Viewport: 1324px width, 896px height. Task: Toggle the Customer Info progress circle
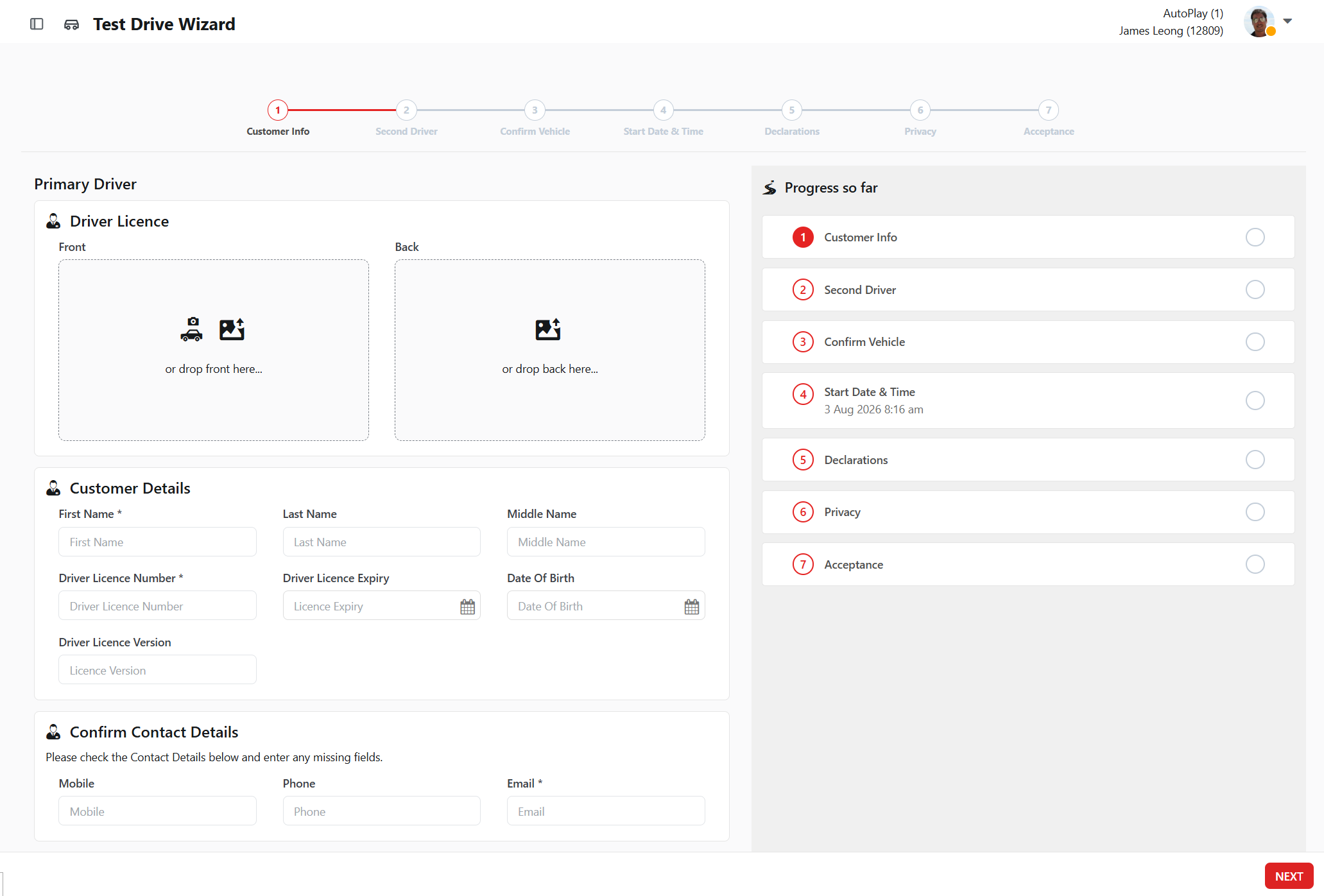[1255, 237]
